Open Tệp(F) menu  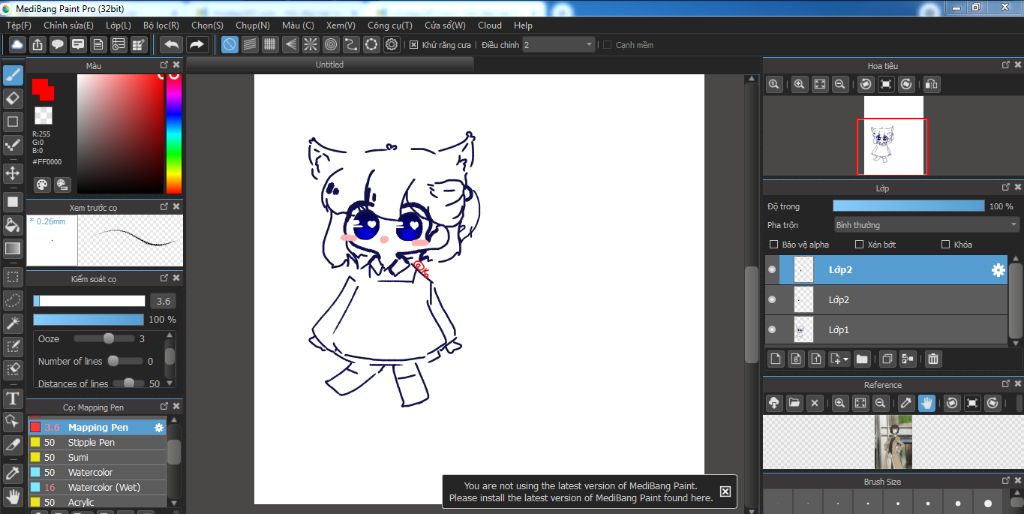pyautogui.click(x=19, y=25)
